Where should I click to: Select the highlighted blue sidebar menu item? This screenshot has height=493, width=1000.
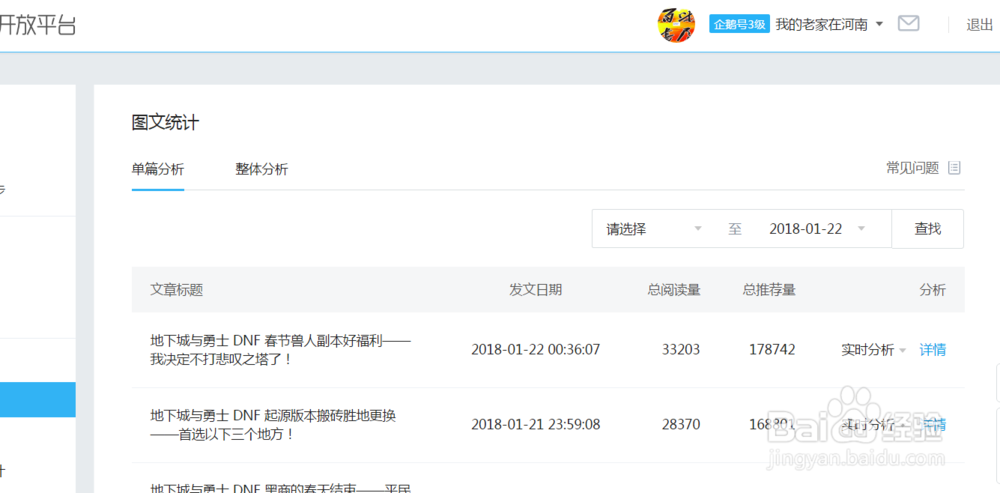(38, 400)
